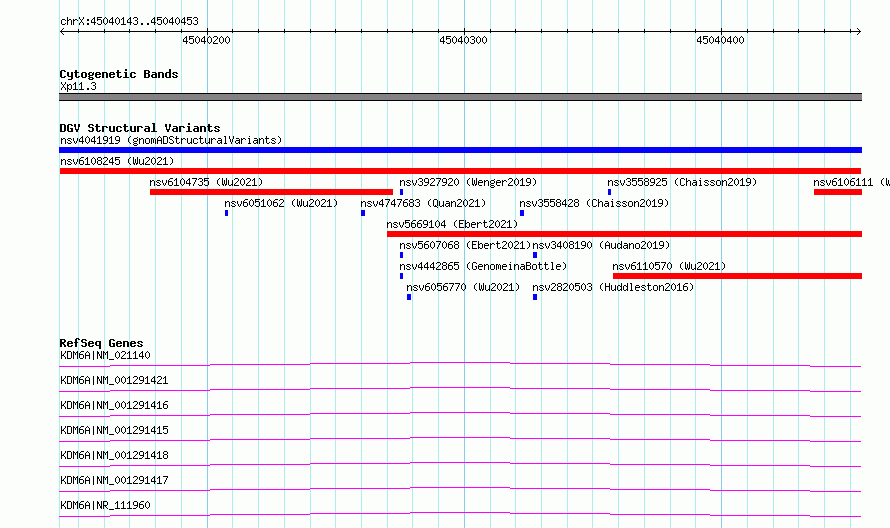
Task: Select the KDM6A|NM_001291417 transcript label
Action: [x=114, y=480]
